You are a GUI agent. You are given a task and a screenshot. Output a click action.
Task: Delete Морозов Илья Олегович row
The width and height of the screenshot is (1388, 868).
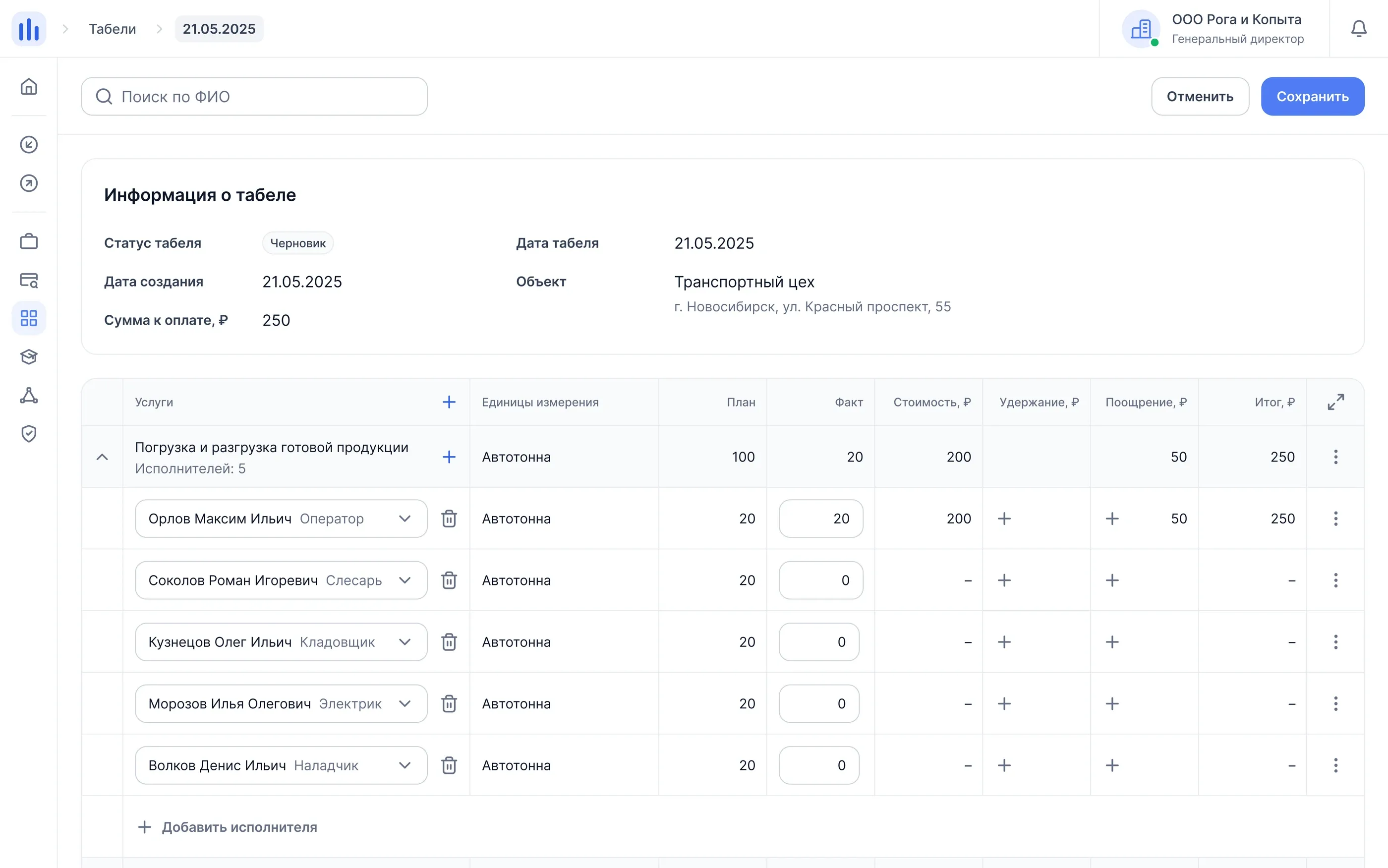[x=449, y=704]
